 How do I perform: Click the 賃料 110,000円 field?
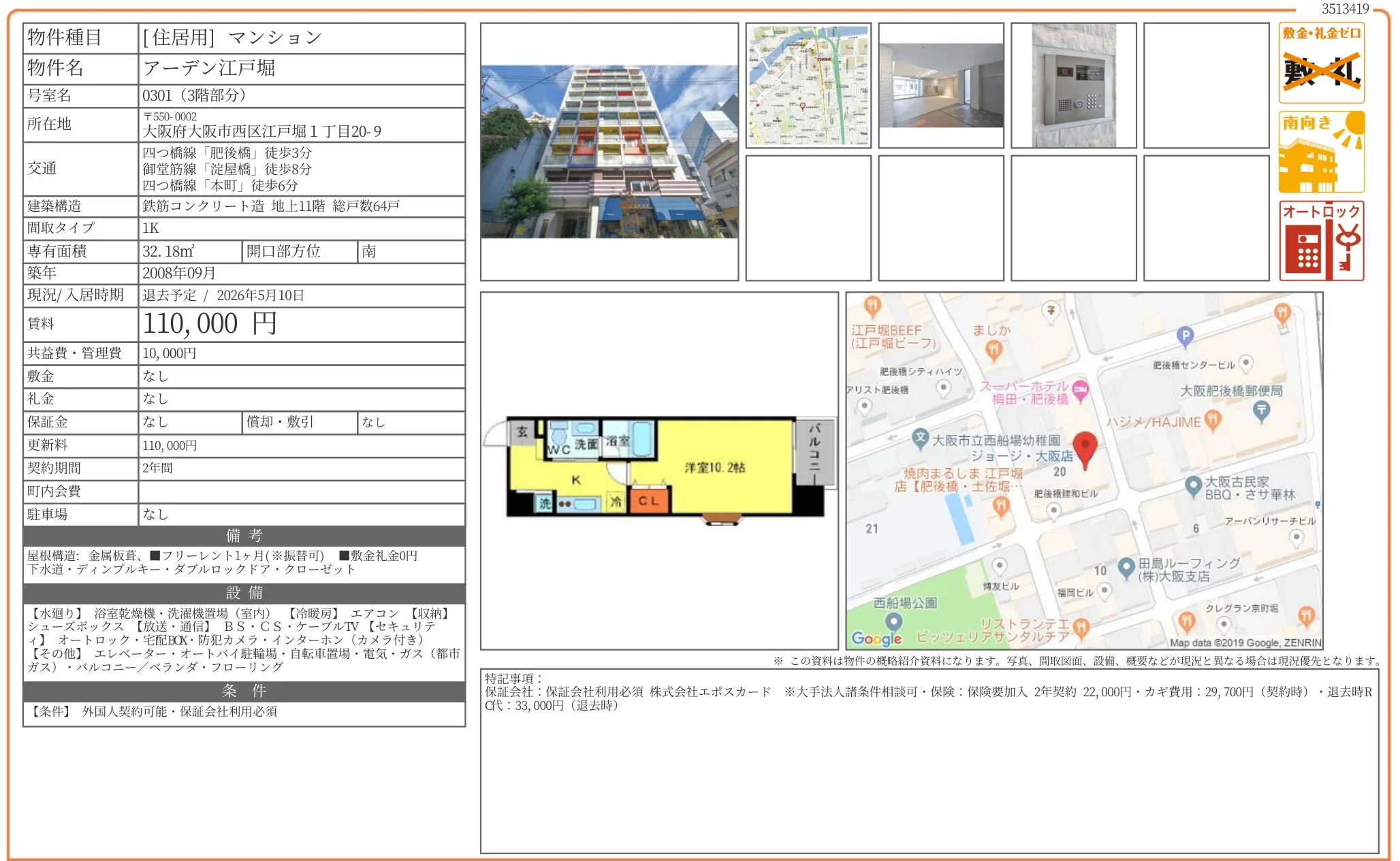pyautogui.click(x=211, y=325)
